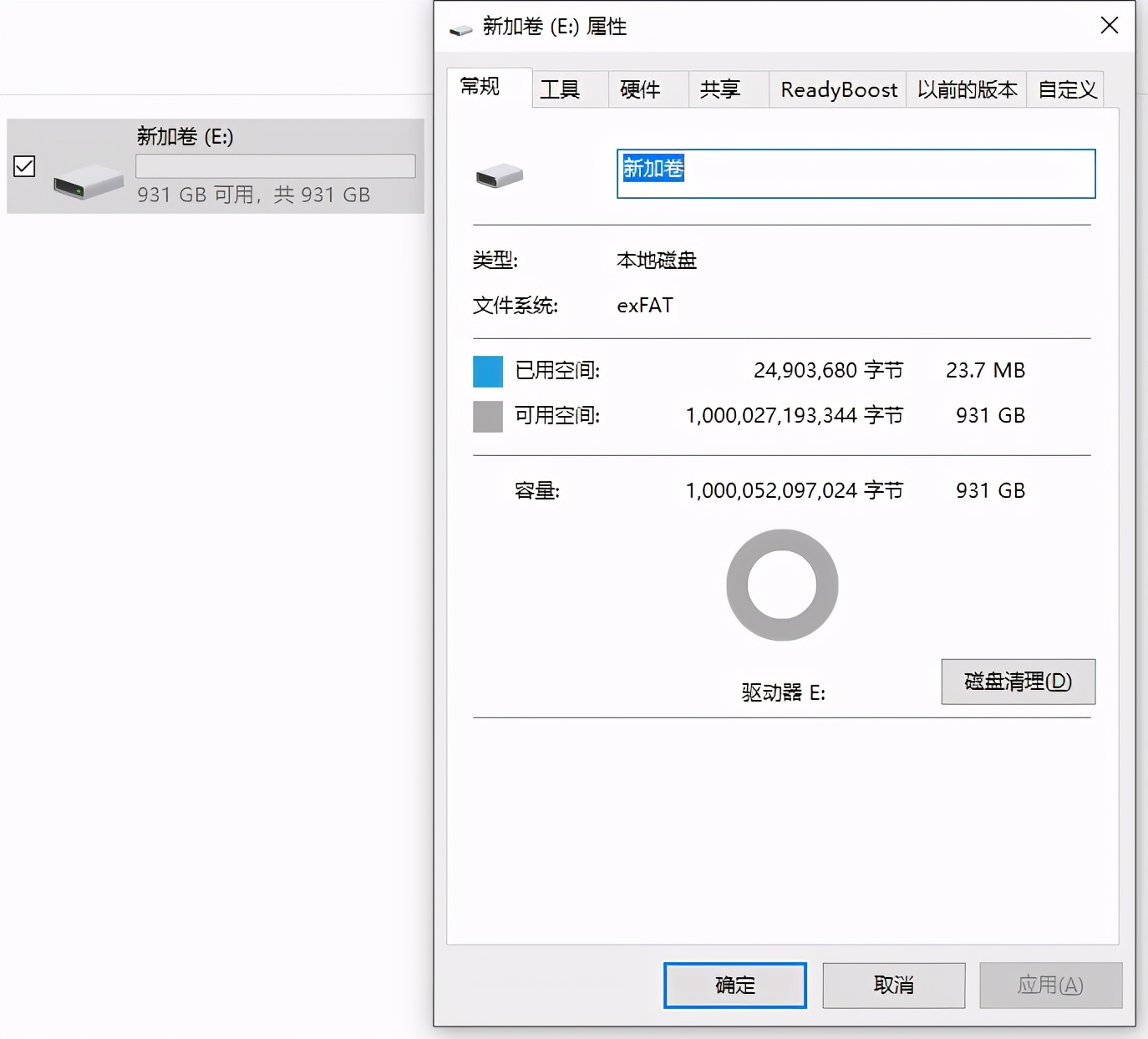Click the capacity bar under 新加卷 (E:)

point(276,166)
